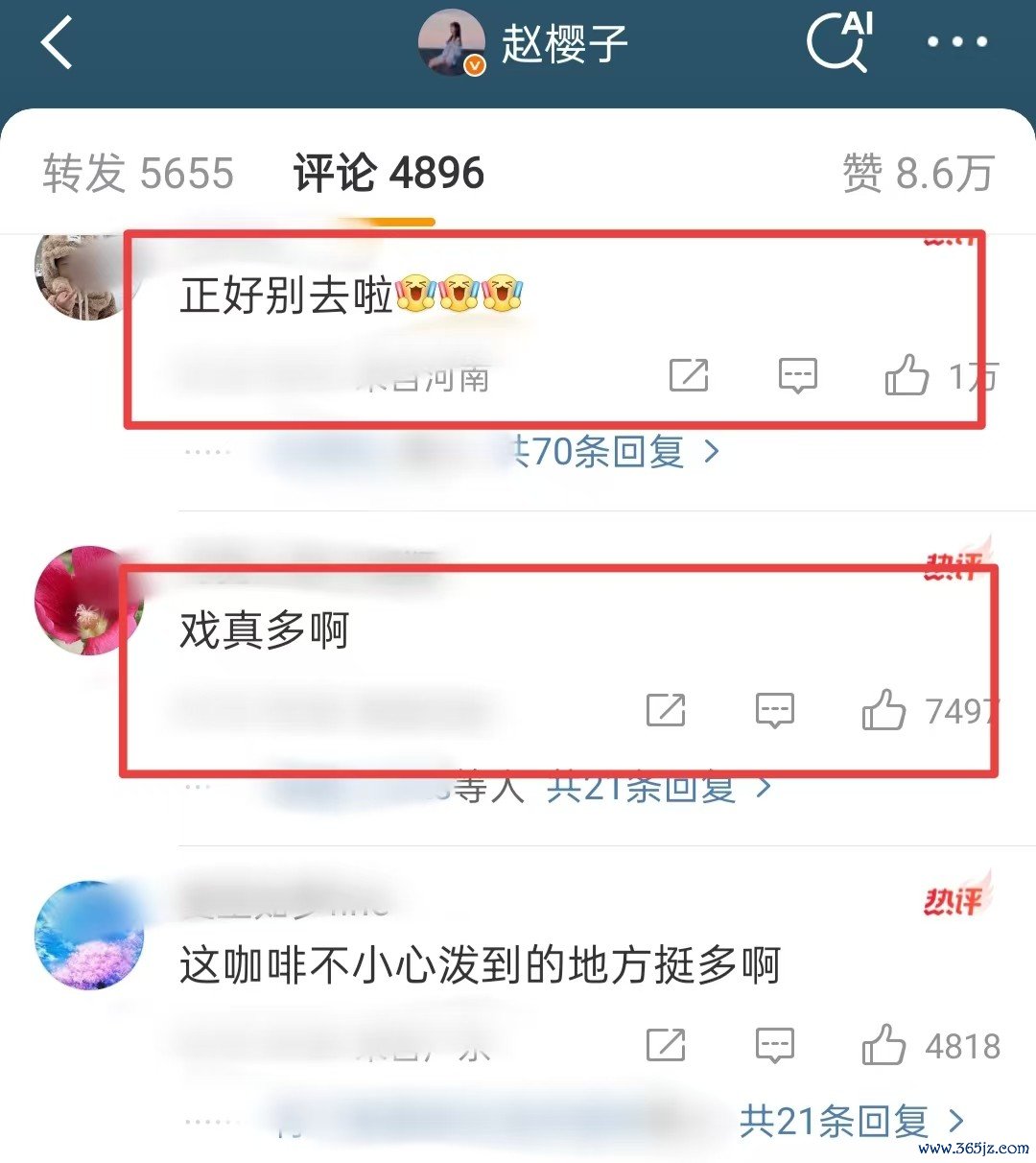
Task: Share the coffee spill comment
Action: pos(666,1045)
